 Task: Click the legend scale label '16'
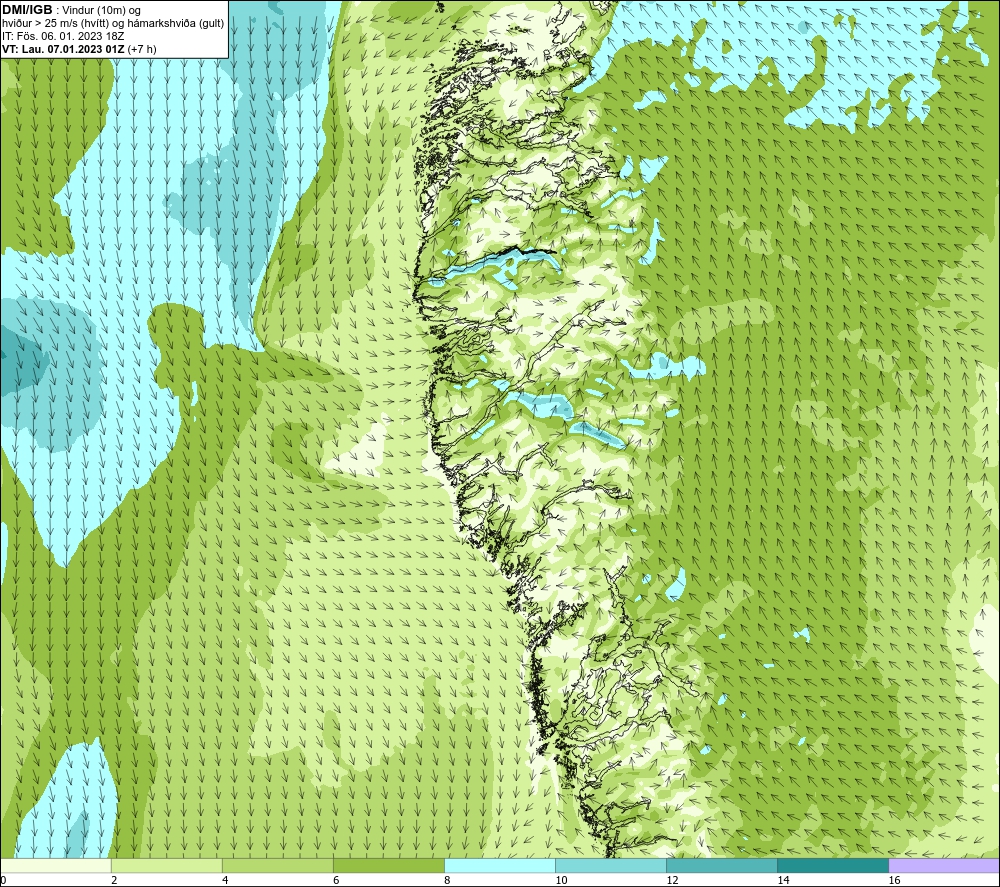click(x=893, y=880)
